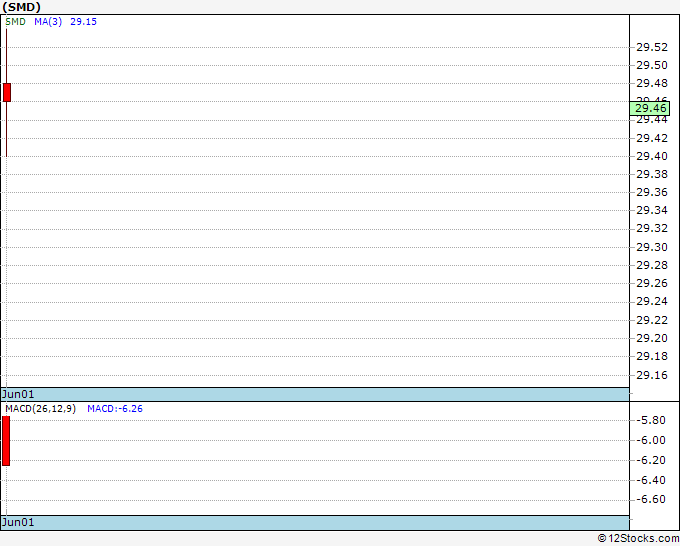Viewport: 680px width, 546px height.
Task: Click the Jun01 date on price chart axis
Action: pyautogui.click(x=18, y=394)
